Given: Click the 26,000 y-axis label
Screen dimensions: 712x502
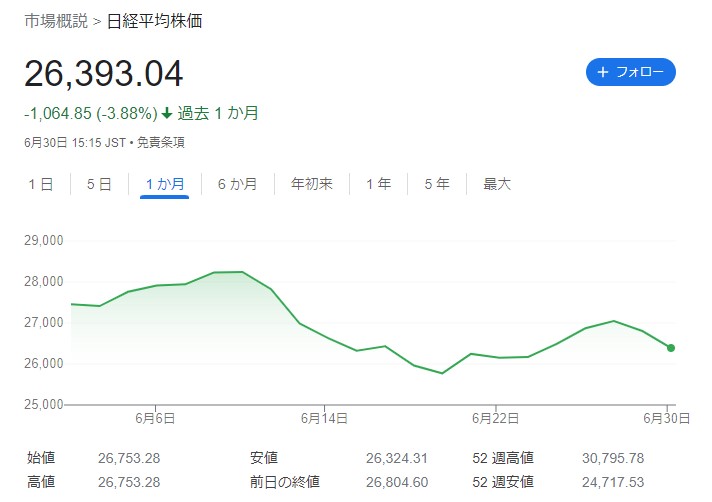Looking at the screenshot, I should [x=44, y=363].
